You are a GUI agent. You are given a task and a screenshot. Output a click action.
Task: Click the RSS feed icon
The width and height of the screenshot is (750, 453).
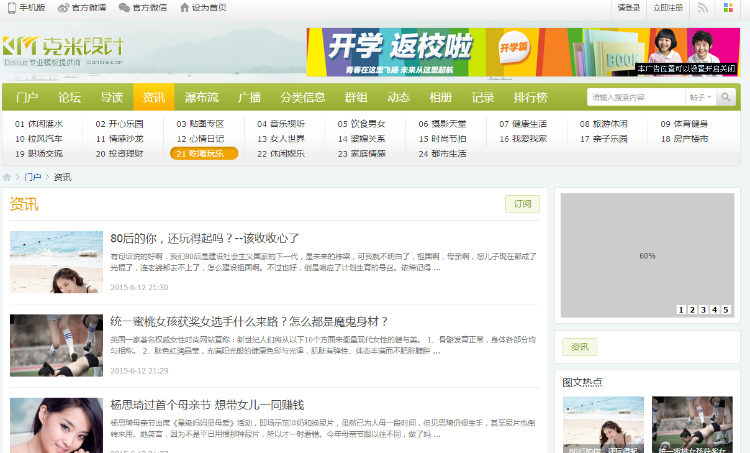pos(702,8)
